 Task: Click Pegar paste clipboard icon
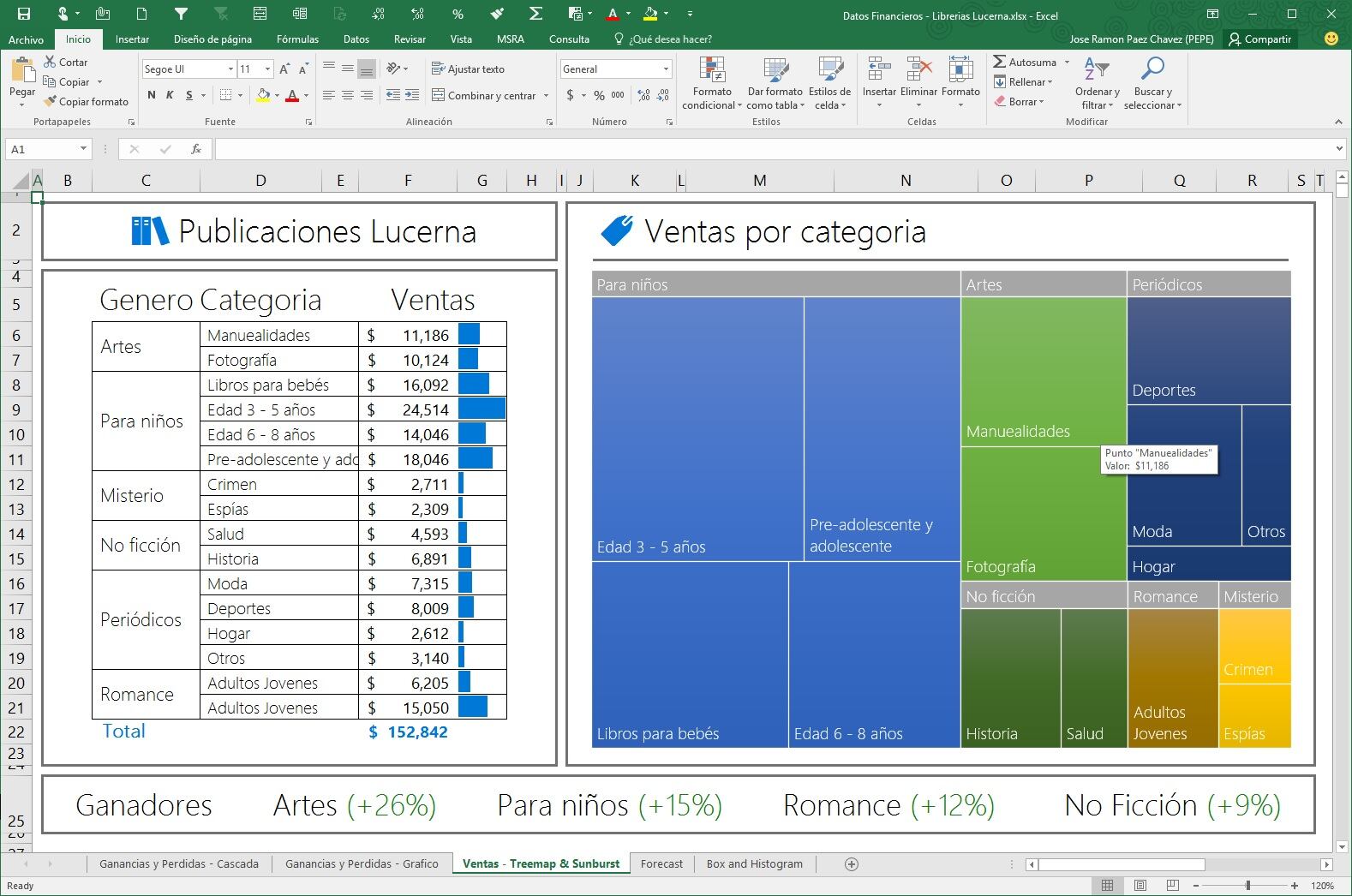[22, 70]
